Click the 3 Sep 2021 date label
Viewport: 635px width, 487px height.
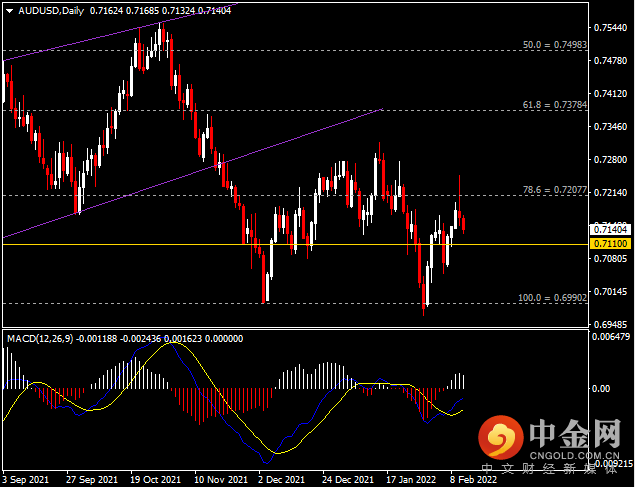(x=26, y=480)
